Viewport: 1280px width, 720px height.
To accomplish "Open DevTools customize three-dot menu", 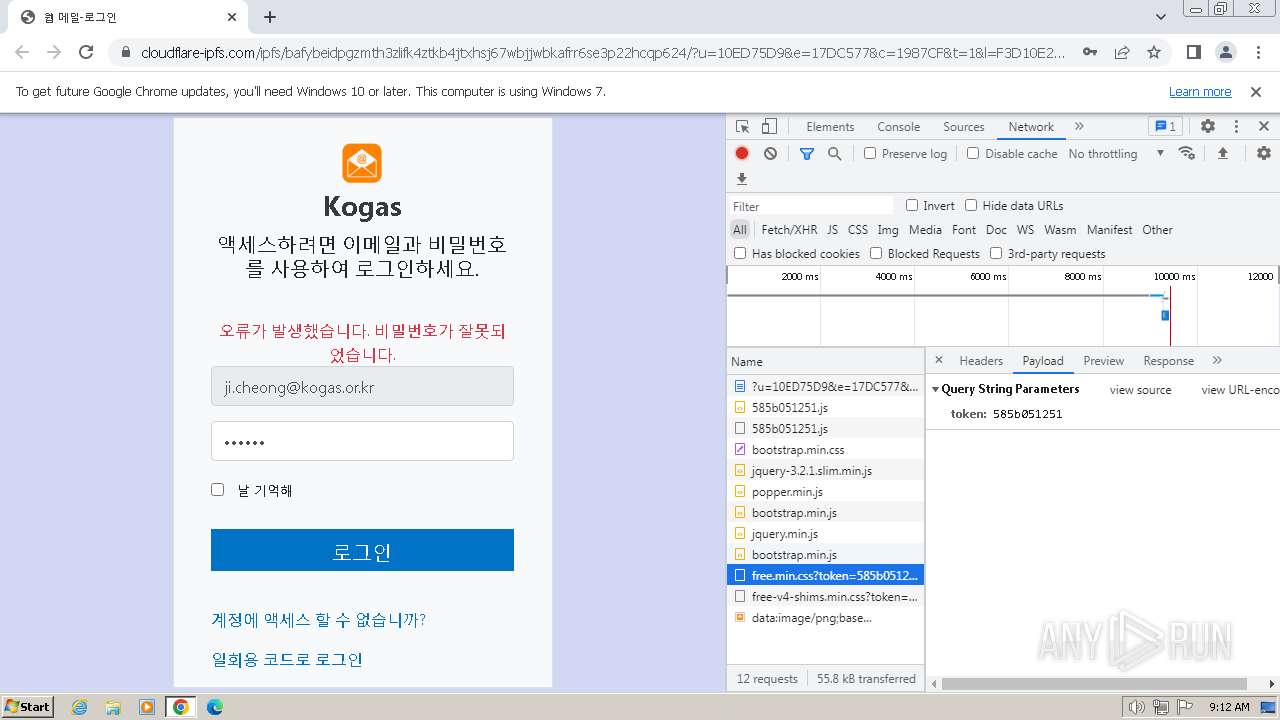I will [1236, 127].
